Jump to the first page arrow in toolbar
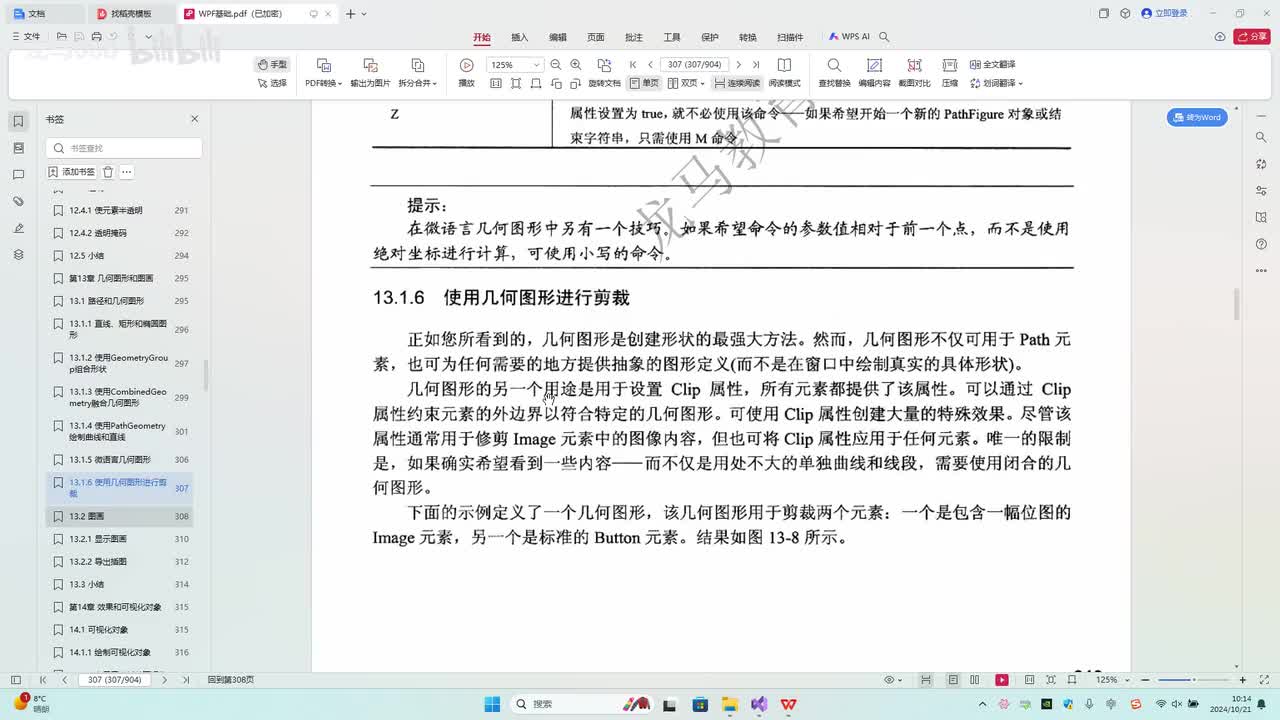The height and width of the screenshot is (720, 1280). click(633, 65)
